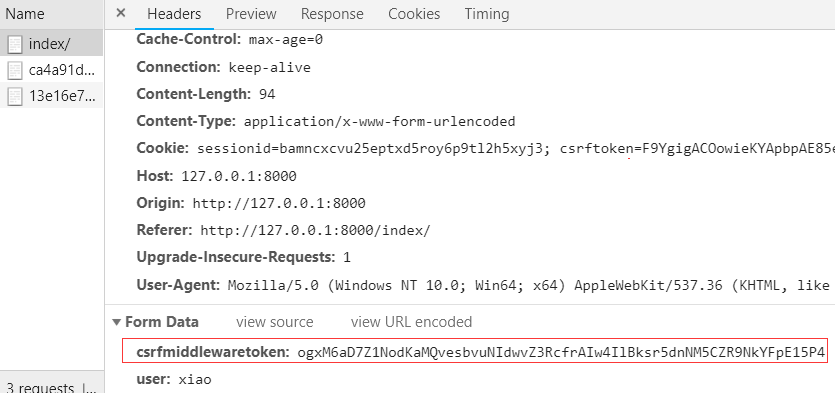Click the ca4a91d... request document icon
835x393 pixels.
pyautogui.click(x=15, y=70)
